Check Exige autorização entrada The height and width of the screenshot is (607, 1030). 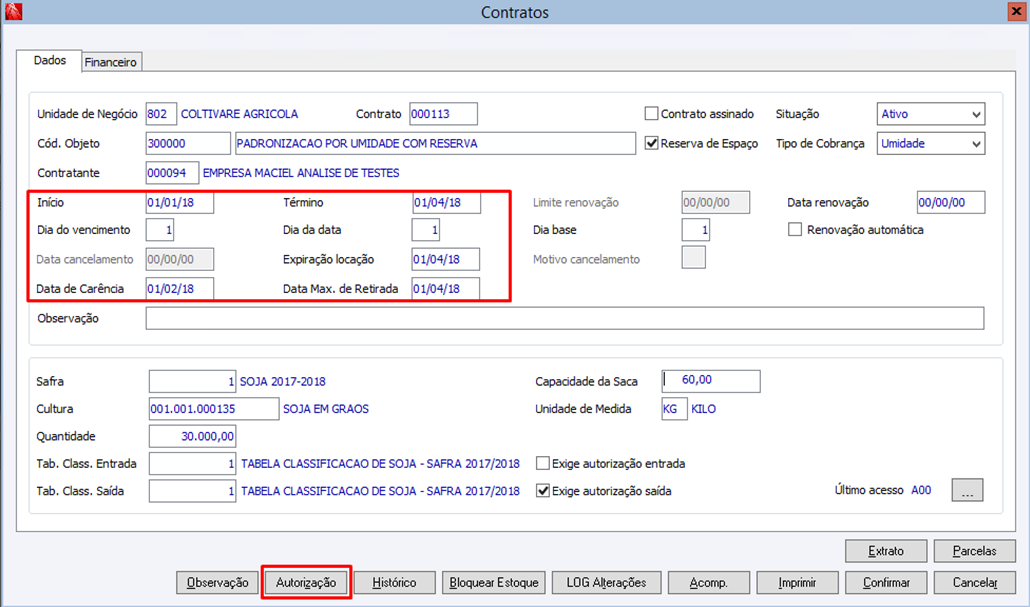click(x=543, y=464)
